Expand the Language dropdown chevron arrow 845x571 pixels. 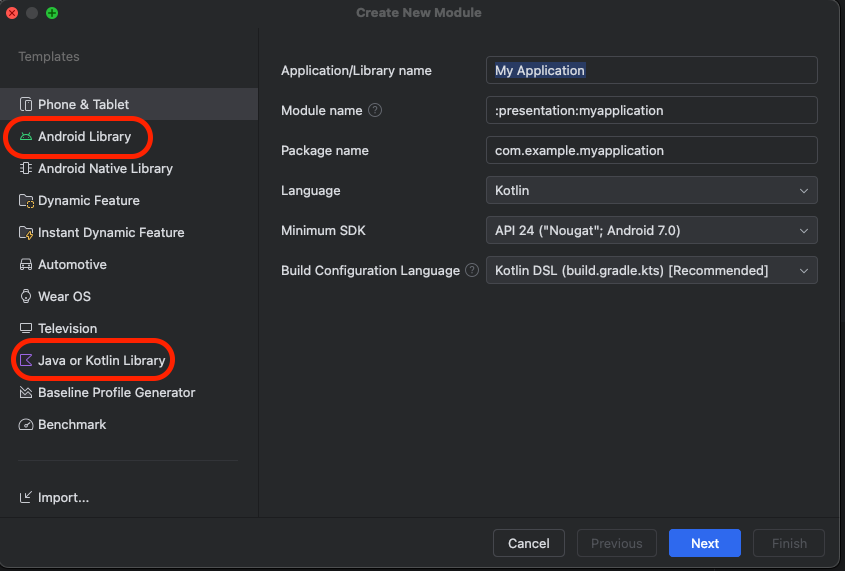coord(804,191)
